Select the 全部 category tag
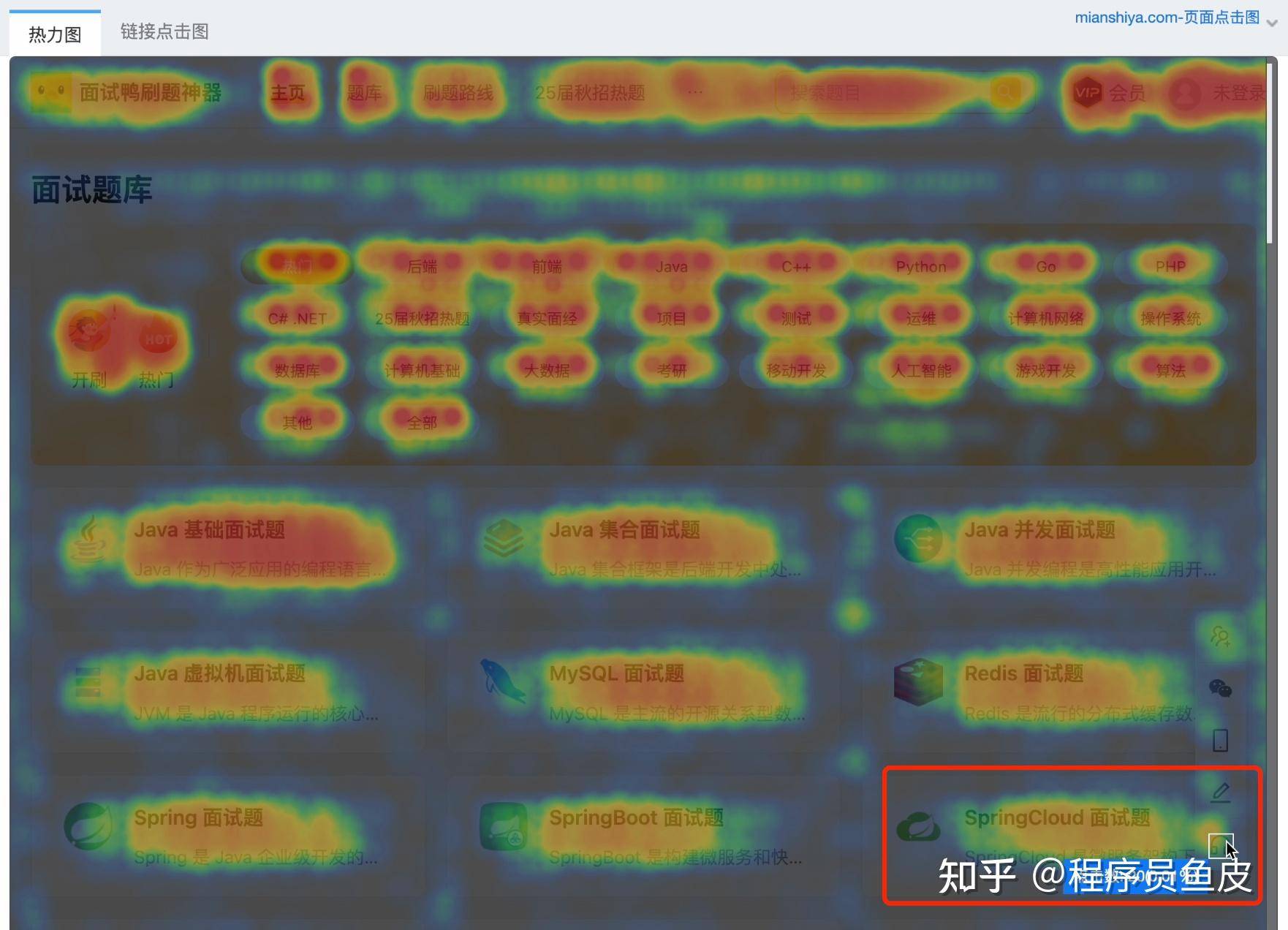1288x930 pixels. (x=422, y=422)
